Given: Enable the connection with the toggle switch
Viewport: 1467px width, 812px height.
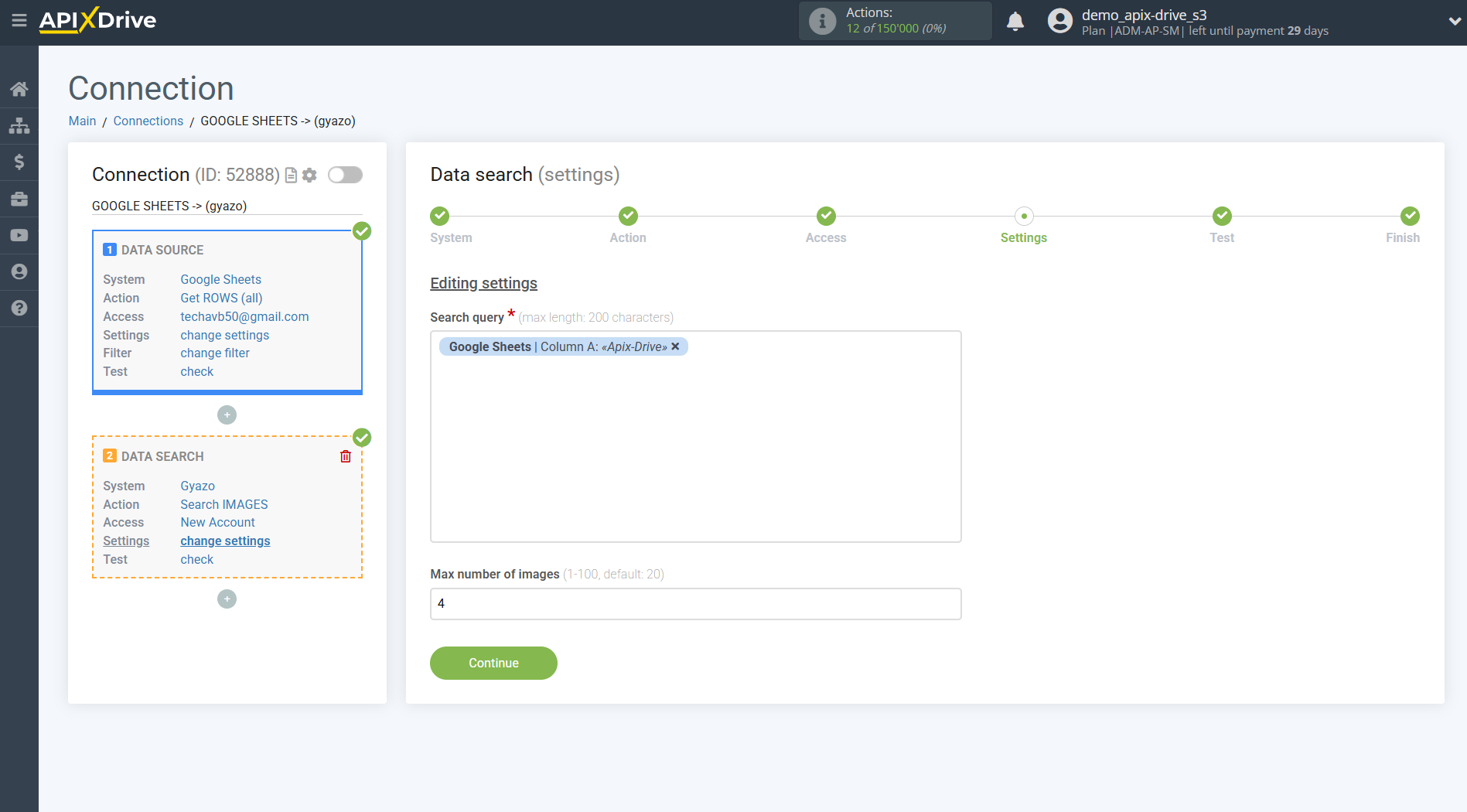Looking at the screenshot, I should tap(345, 175).
